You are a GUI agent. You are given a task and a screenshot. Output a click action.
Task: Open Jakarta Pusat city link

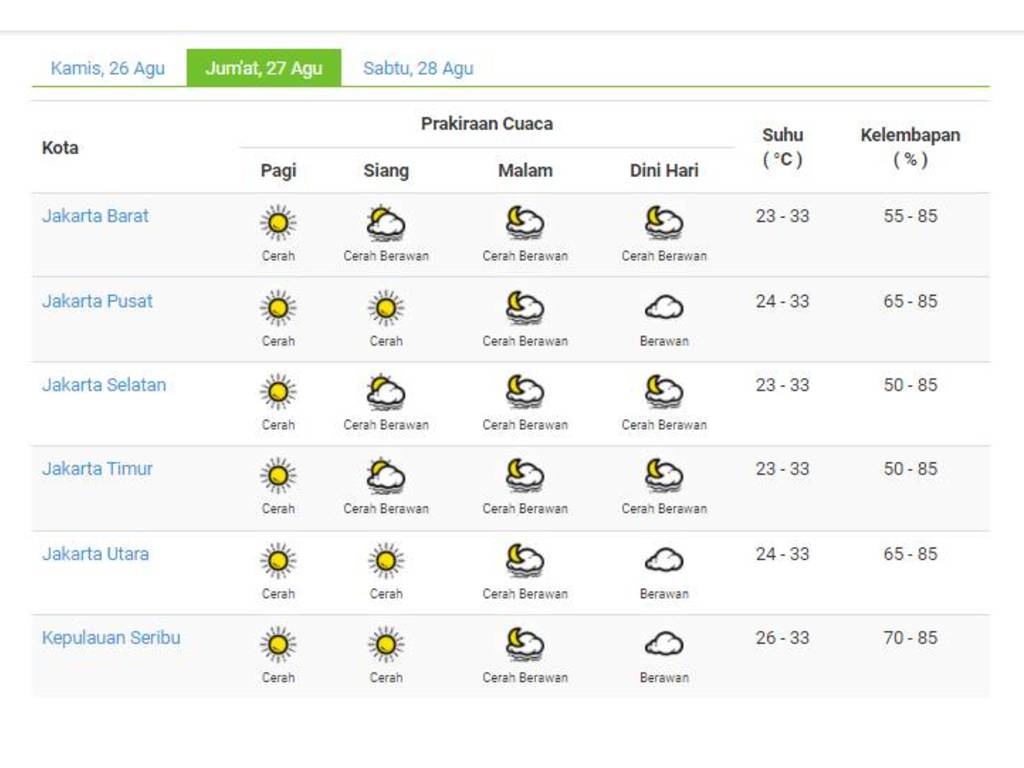pyautogui.click(x=97, y=301)
